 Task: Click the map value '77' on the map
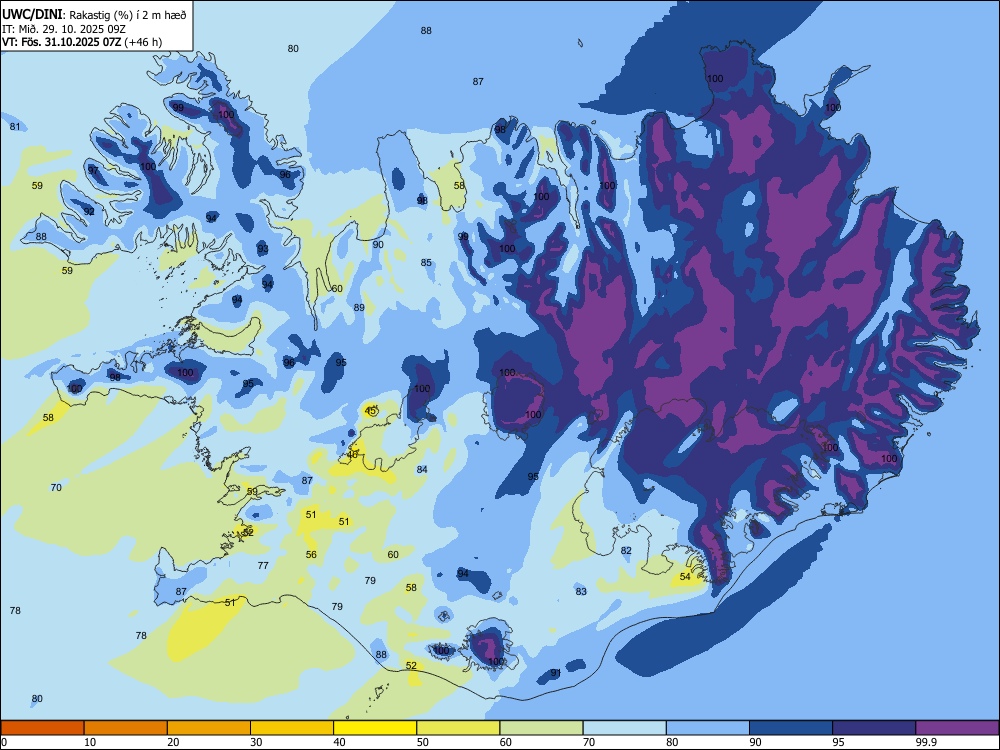point(263,565)
